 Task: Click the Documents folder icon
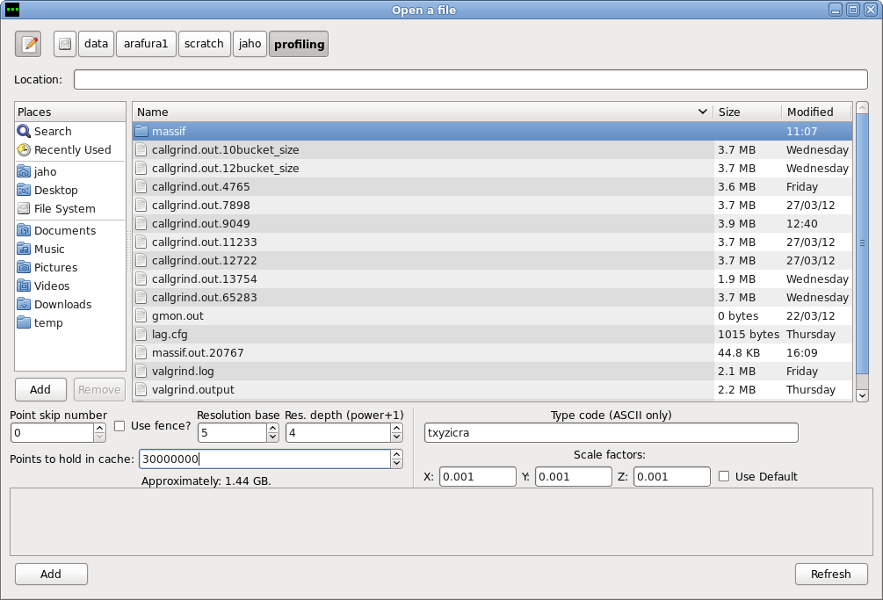click(24, 230)
